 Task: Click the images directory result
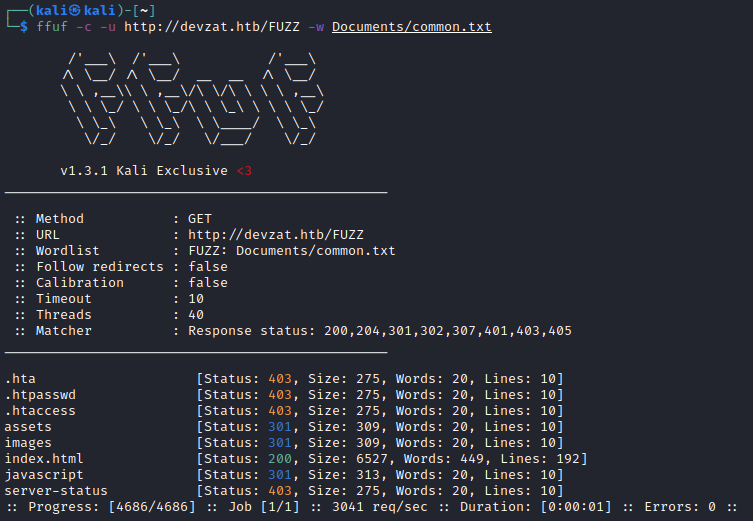click(28, 443)
